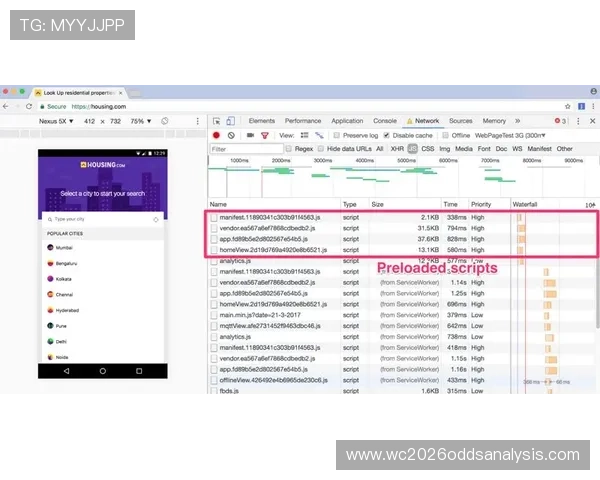Click the housing.com address bar
Screen dimensions: 600x480
tap(298, 106)
